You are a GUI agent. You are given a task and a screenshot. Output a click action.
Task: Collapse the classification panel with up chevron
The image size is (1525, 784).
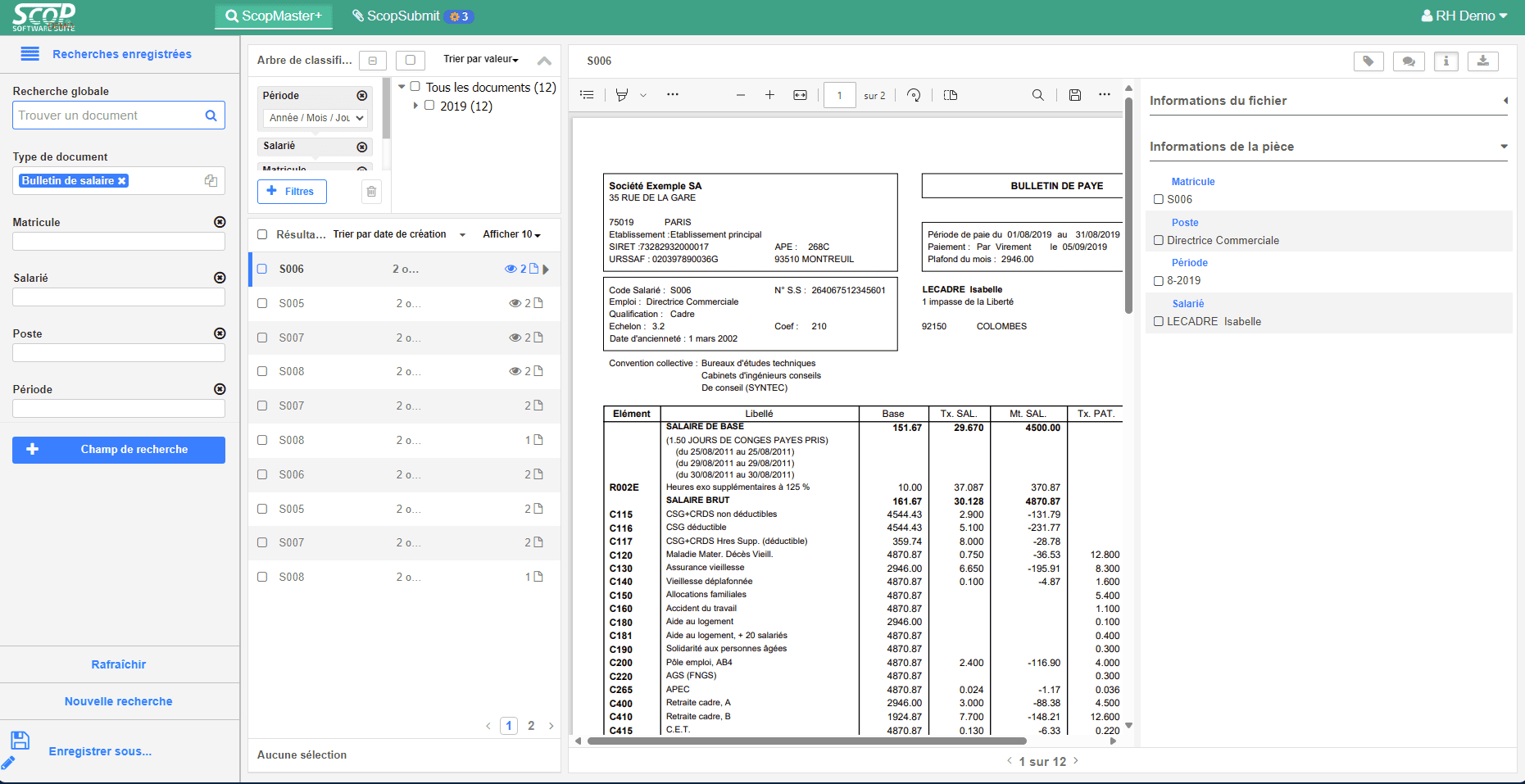[x=544, y=60]
